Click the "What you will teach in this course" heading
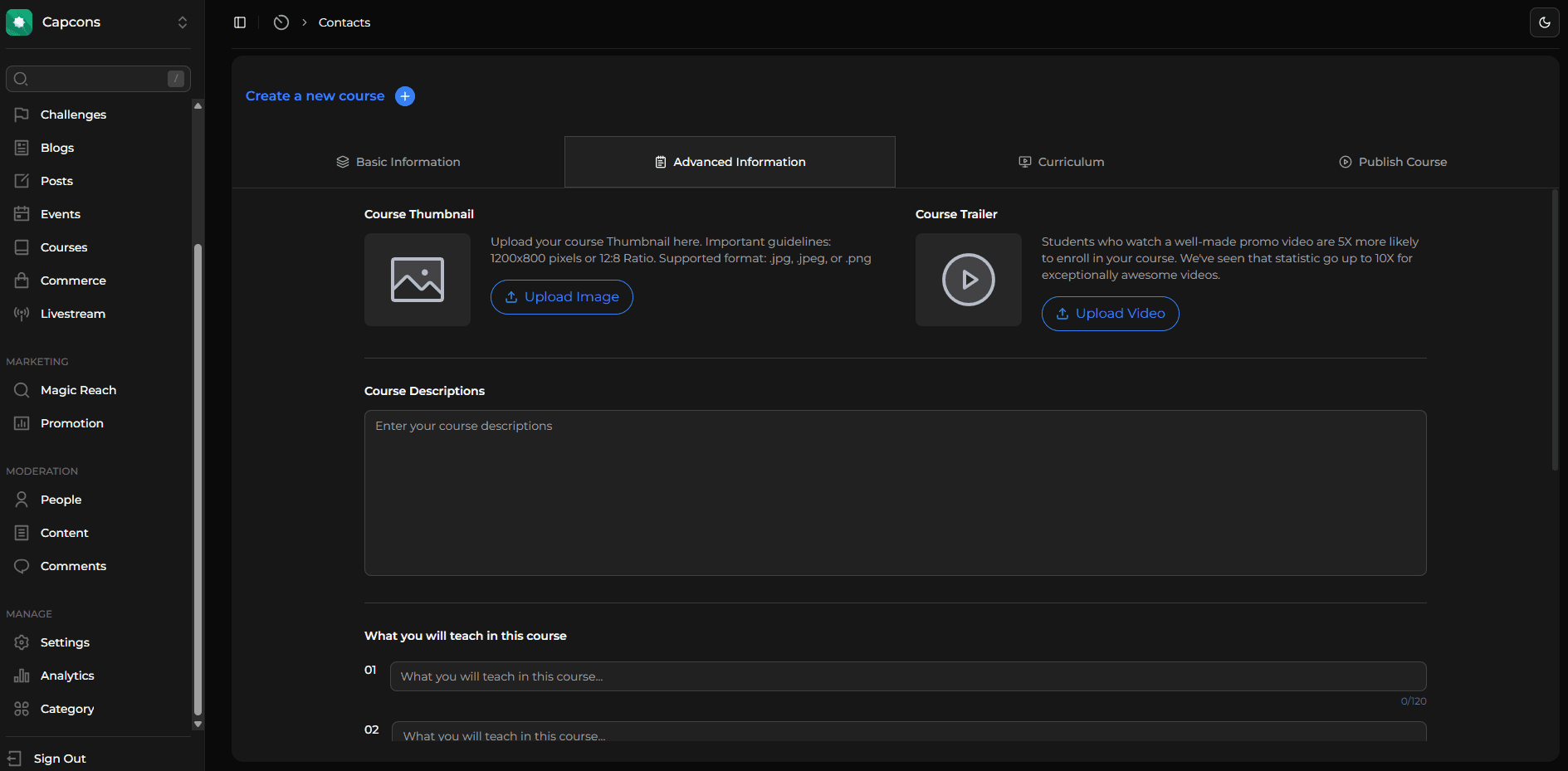 466,636
